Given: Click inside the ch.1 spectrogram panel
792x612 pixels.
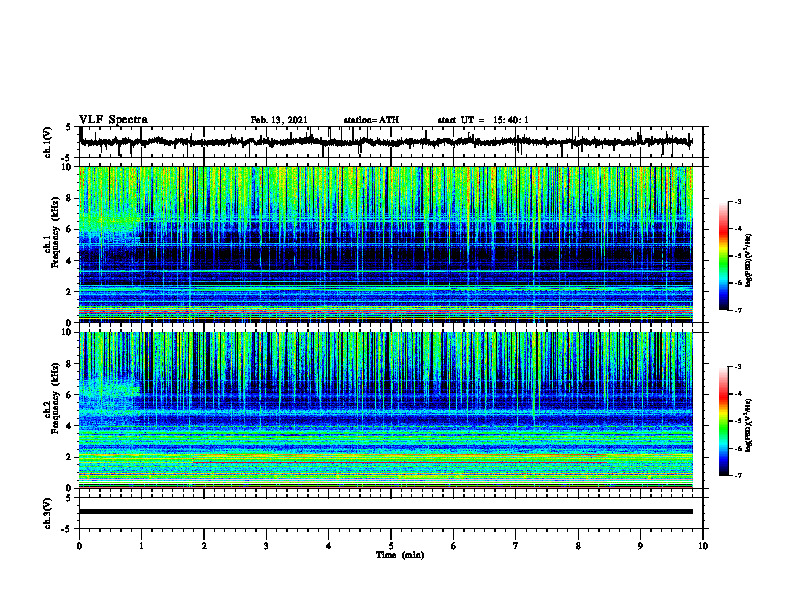Looking at the screenshot, I should click(385, 244).
